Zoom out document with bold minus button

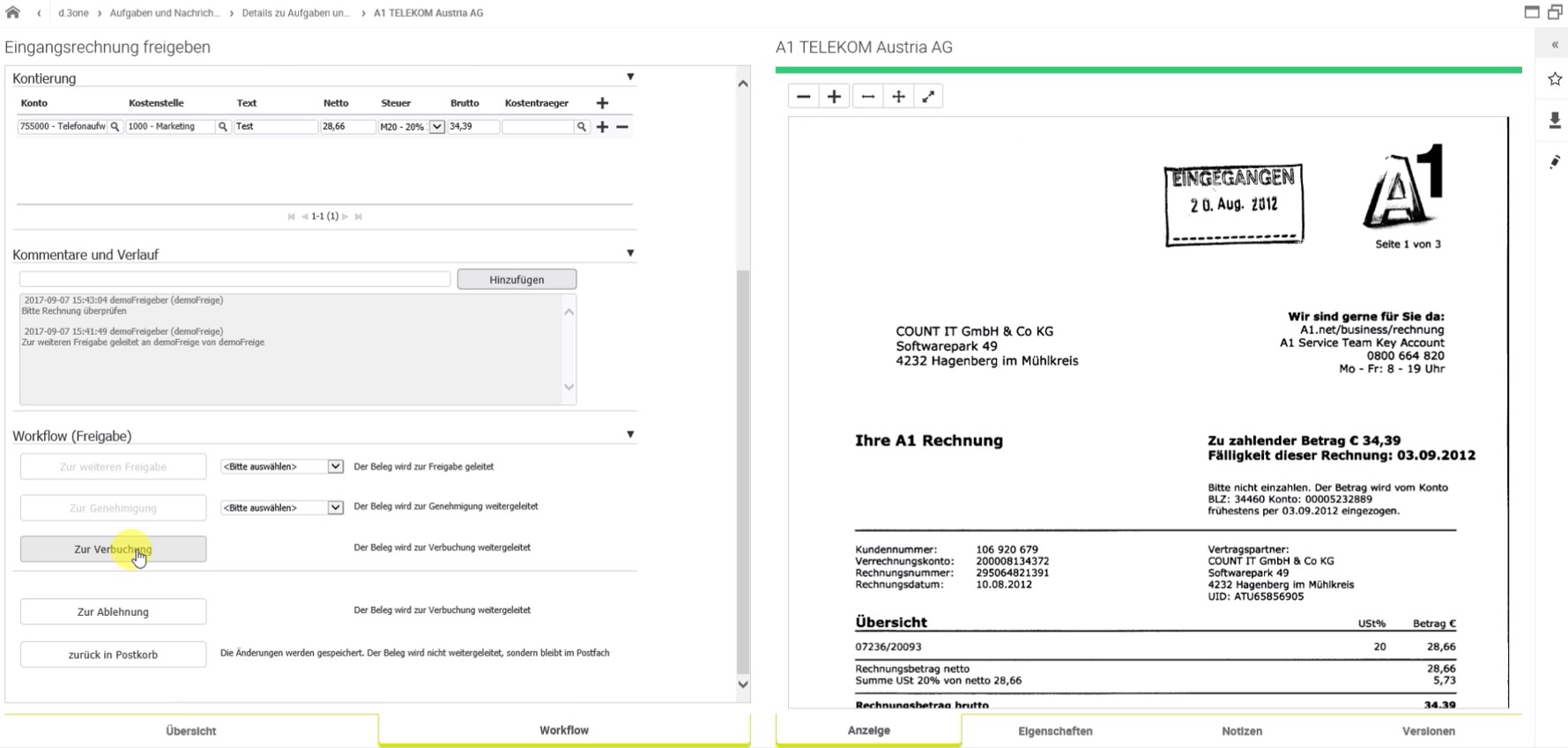tap(803, 97)
